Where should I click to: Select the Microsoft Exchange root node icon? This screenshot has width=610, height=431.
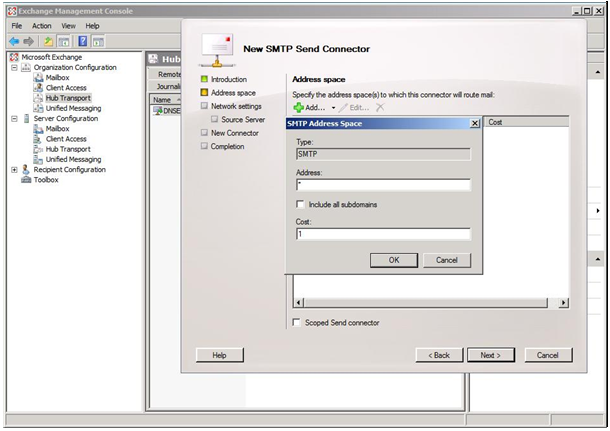tap(14, 57)
